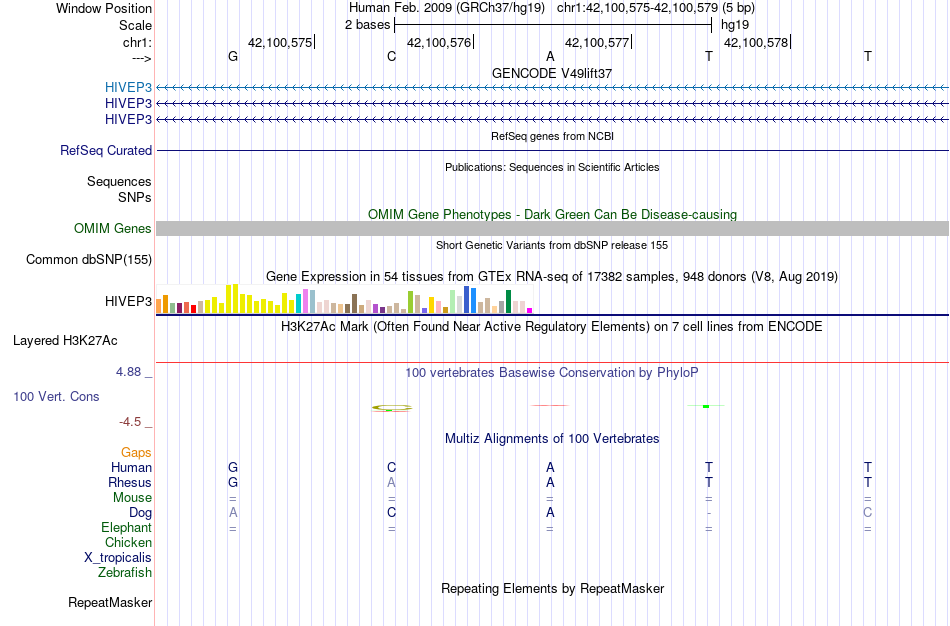Select the Mouse alignment row label
Viewport: 950px width, 626px height.
[x=132, y=498]
